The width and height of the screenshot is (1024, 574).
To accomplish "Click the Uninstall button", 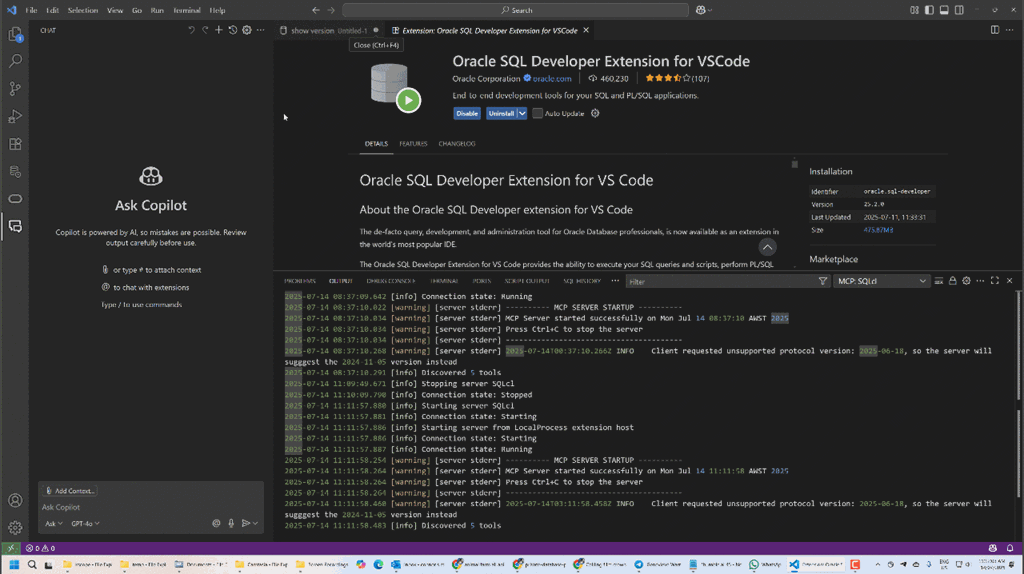I will pos(502,113).
